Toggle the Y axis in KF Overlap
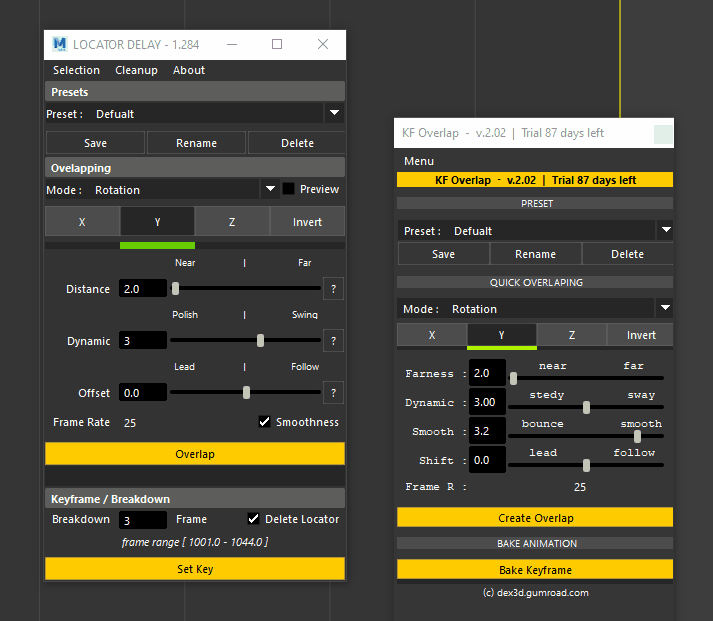The height and width of the screenshot is (621, 713). (502, 335)
